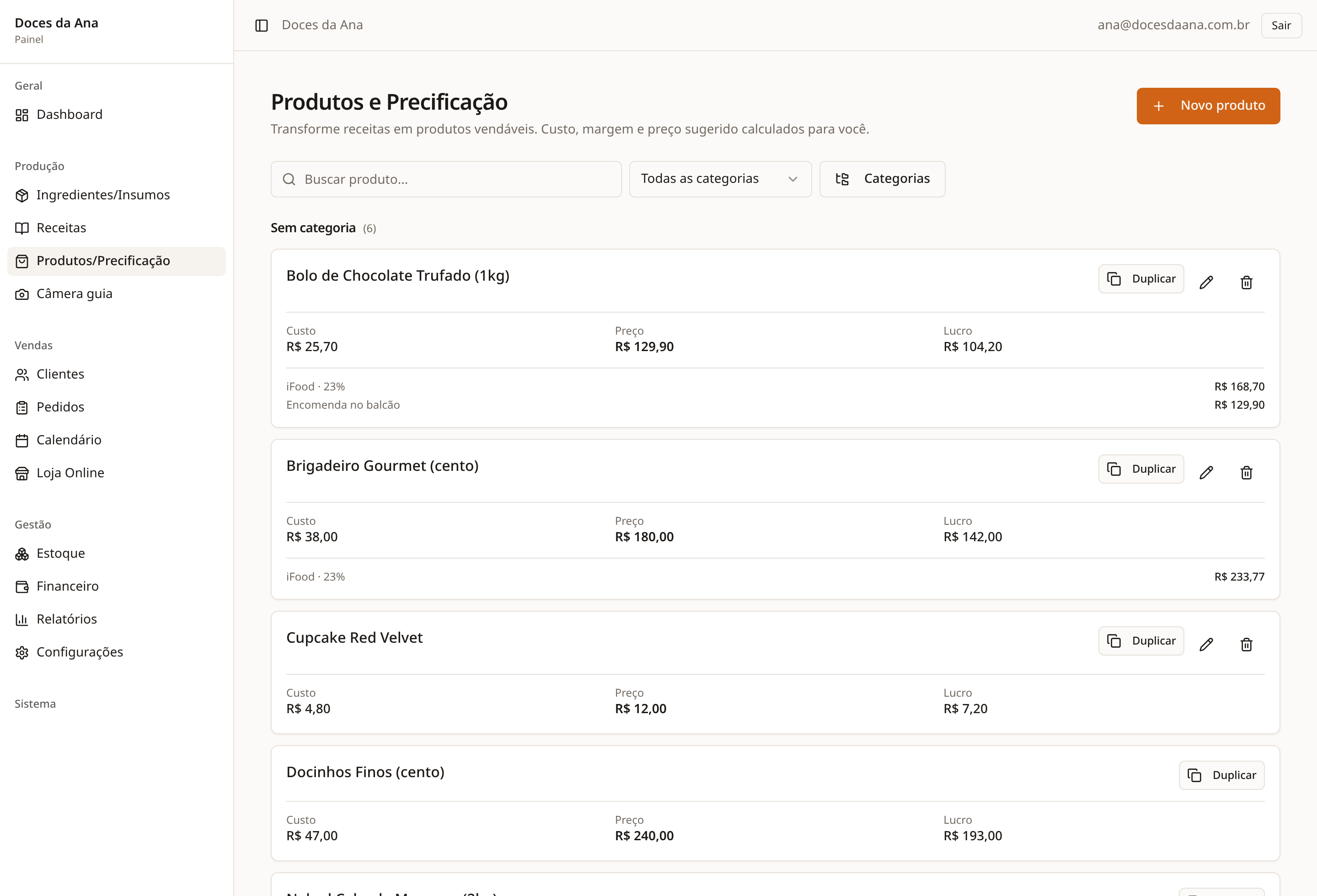Click Preço value R$ 240,00

[644, 836]
